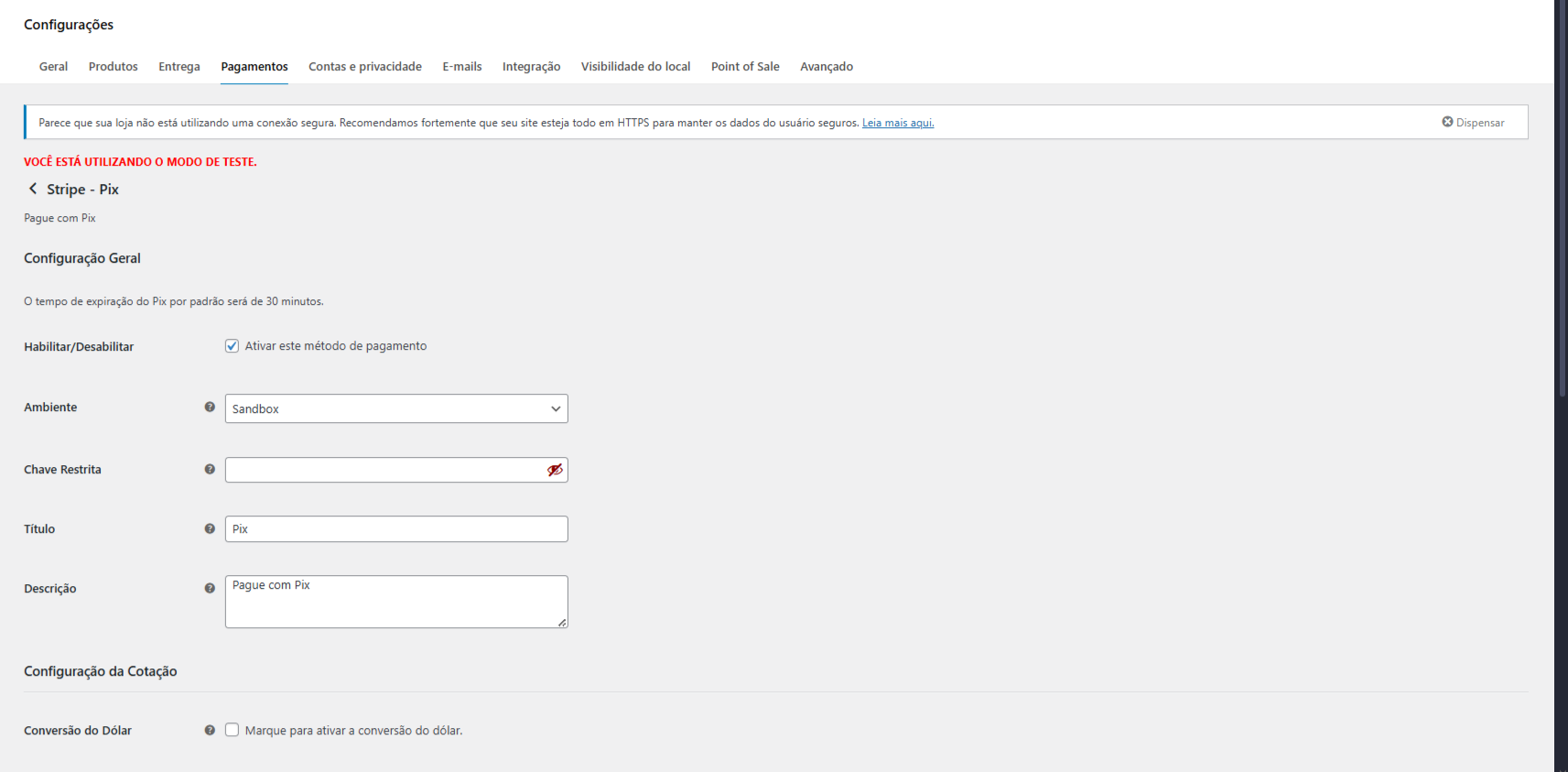This screenshot has height=772, width=1568.
Task: Select the Integração tab
Action: pos(531,67)
